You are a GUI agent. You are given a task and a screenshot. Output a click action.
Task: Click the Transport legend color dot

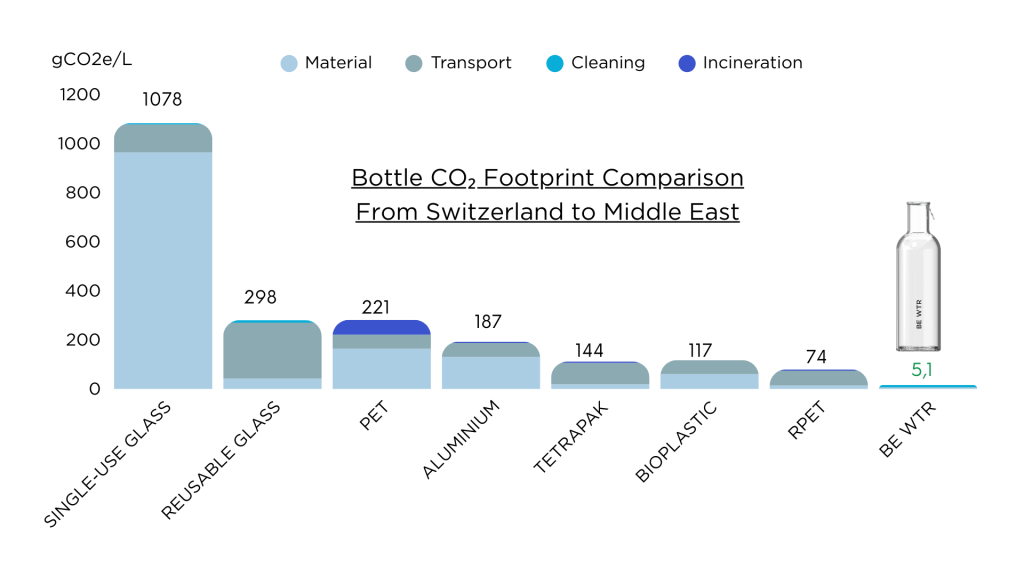click(x=414, y=64)
